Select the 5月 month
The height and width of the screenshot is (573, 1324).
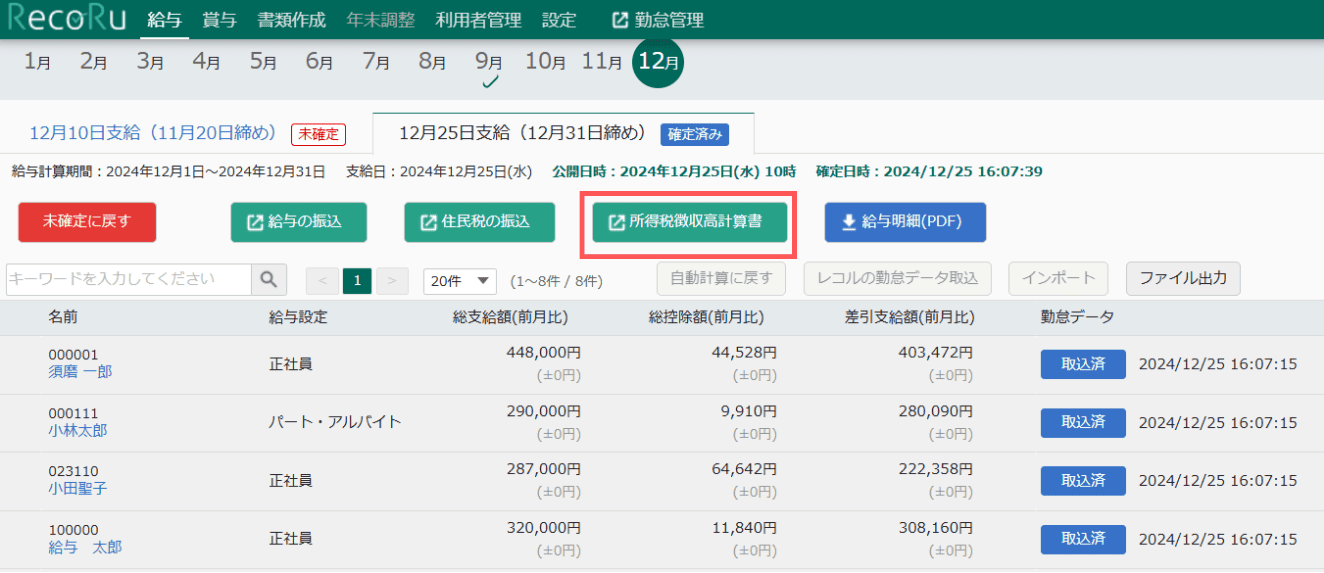point(263,62)
